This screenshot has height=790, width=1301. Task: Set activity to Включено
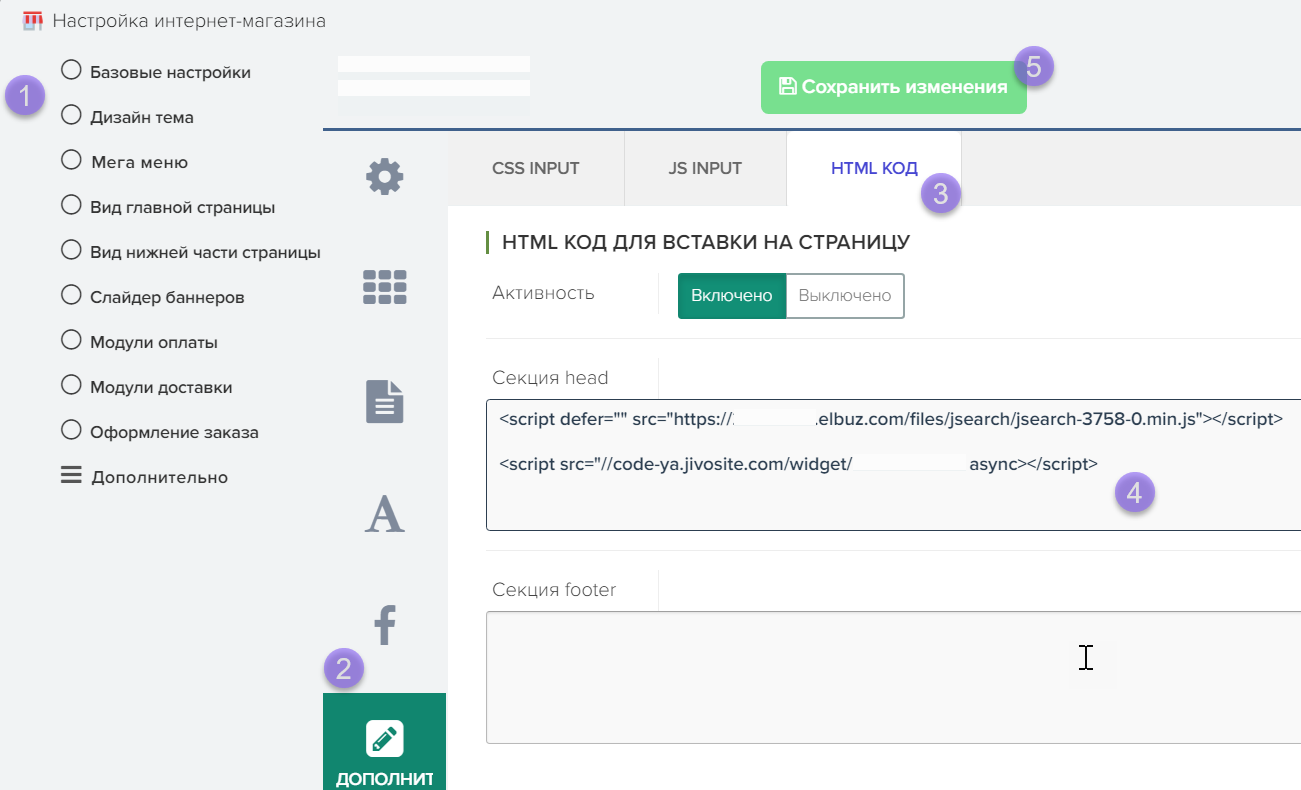(x=732, y=296)
